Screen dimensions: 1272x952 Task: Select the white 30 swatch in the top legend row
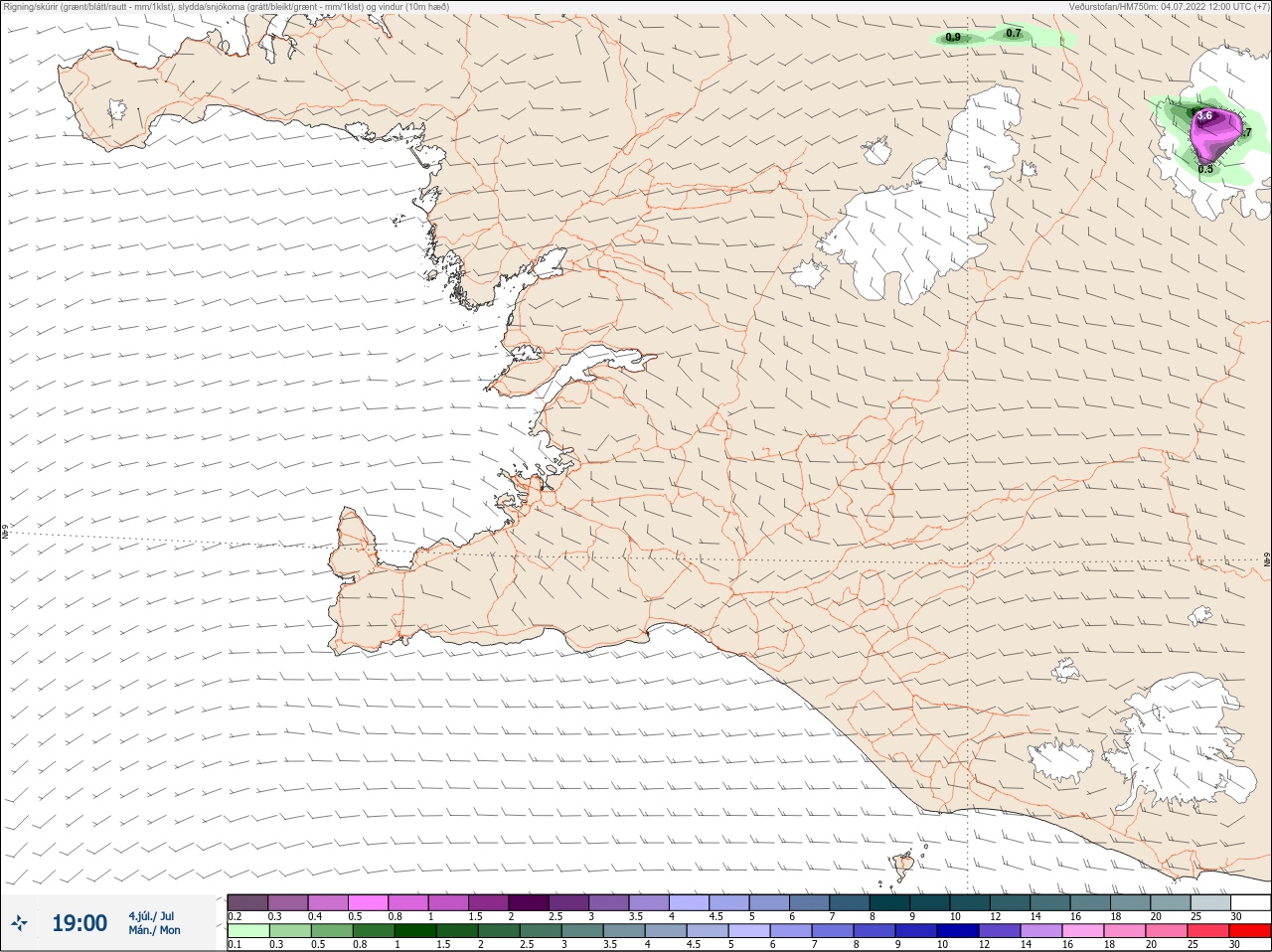point(1250,902)
